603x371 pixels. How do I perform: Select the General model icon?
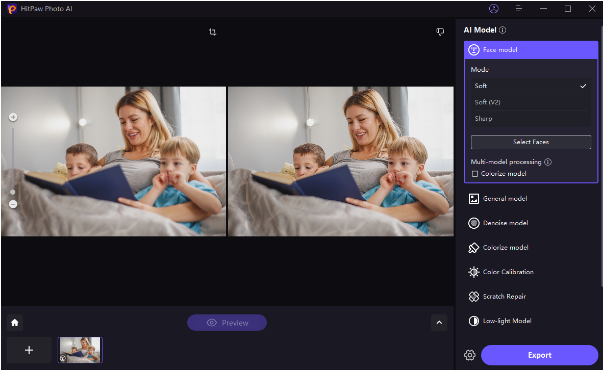click(474, 199)
